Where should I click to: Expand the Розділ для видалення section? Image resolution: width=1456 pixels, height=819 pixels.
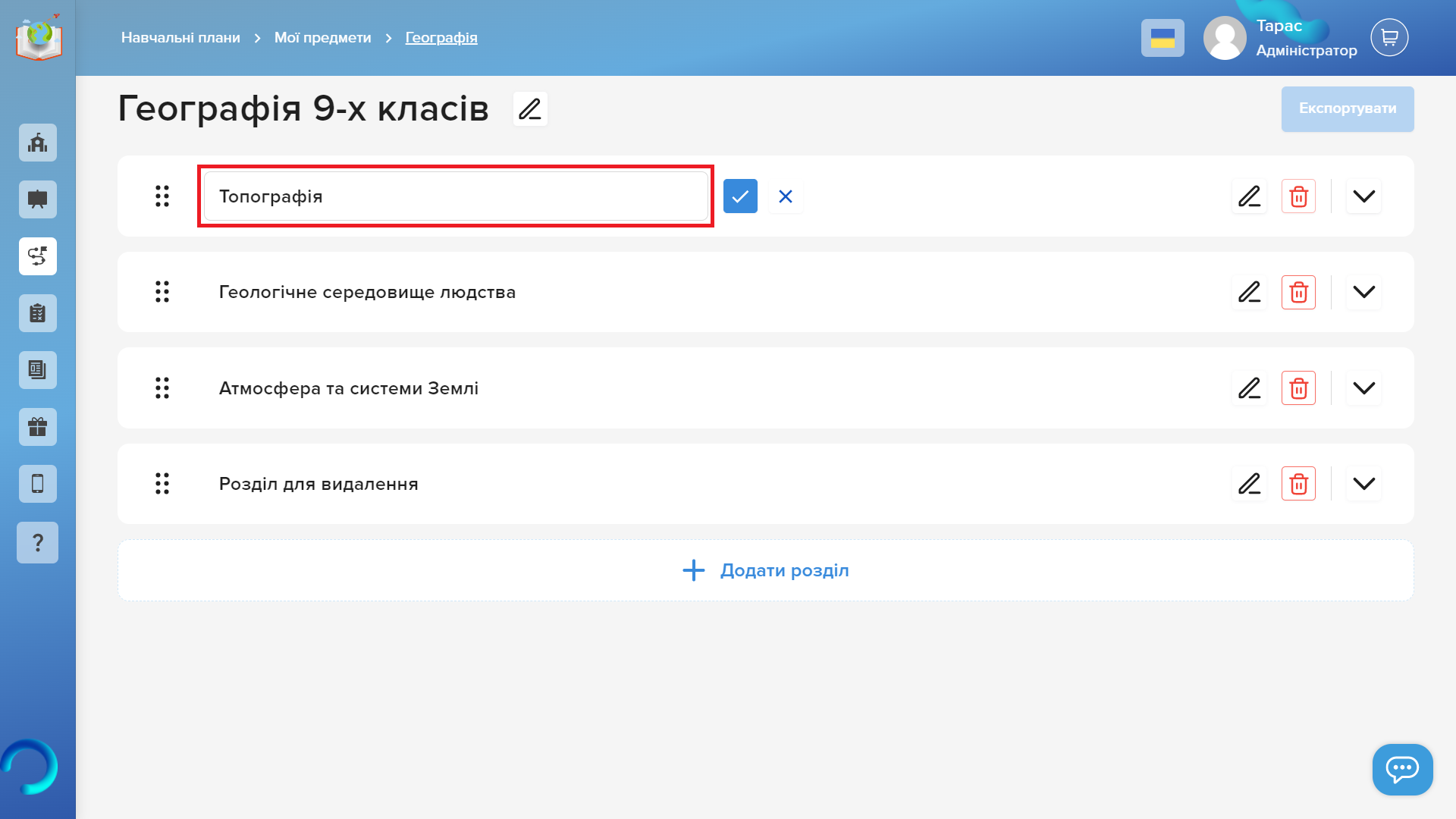click(1363, 484)
